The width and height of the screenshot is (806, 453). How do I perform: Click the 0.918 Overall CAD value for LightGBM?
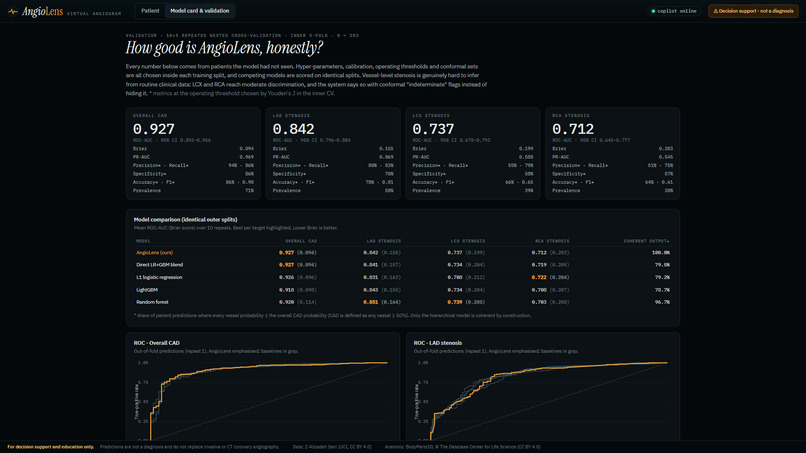click(x=286, y=290)
